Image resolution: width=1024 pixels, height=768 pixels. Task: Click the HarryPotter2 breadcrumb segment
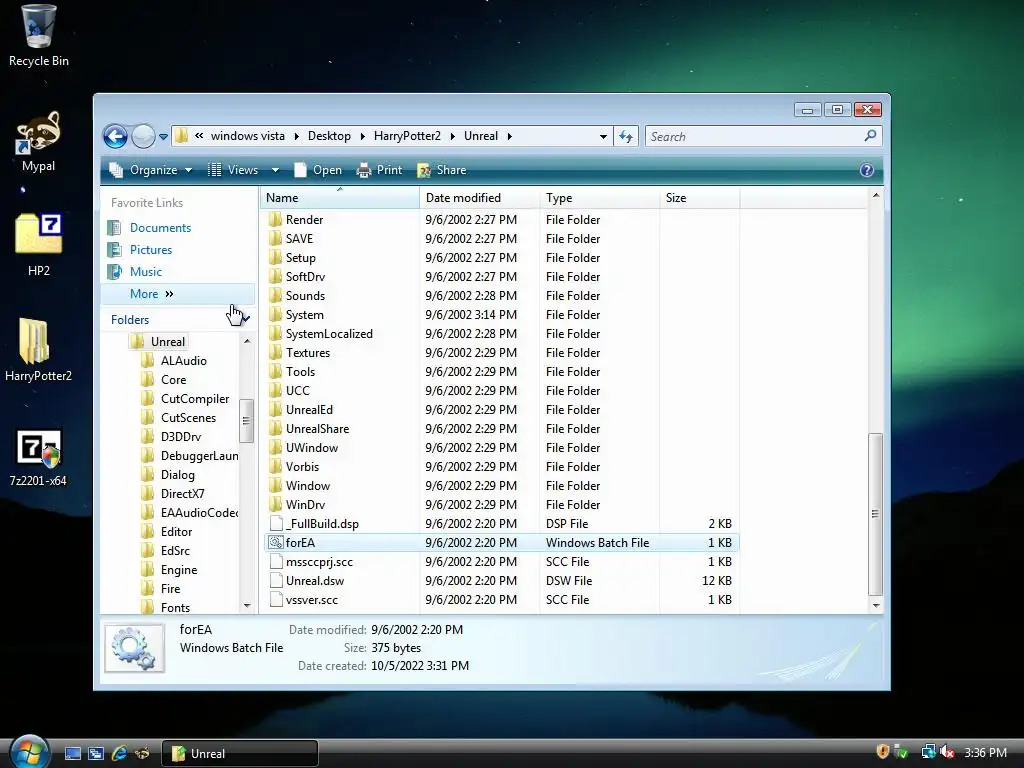pyautogui.click(x=407, y=136)
